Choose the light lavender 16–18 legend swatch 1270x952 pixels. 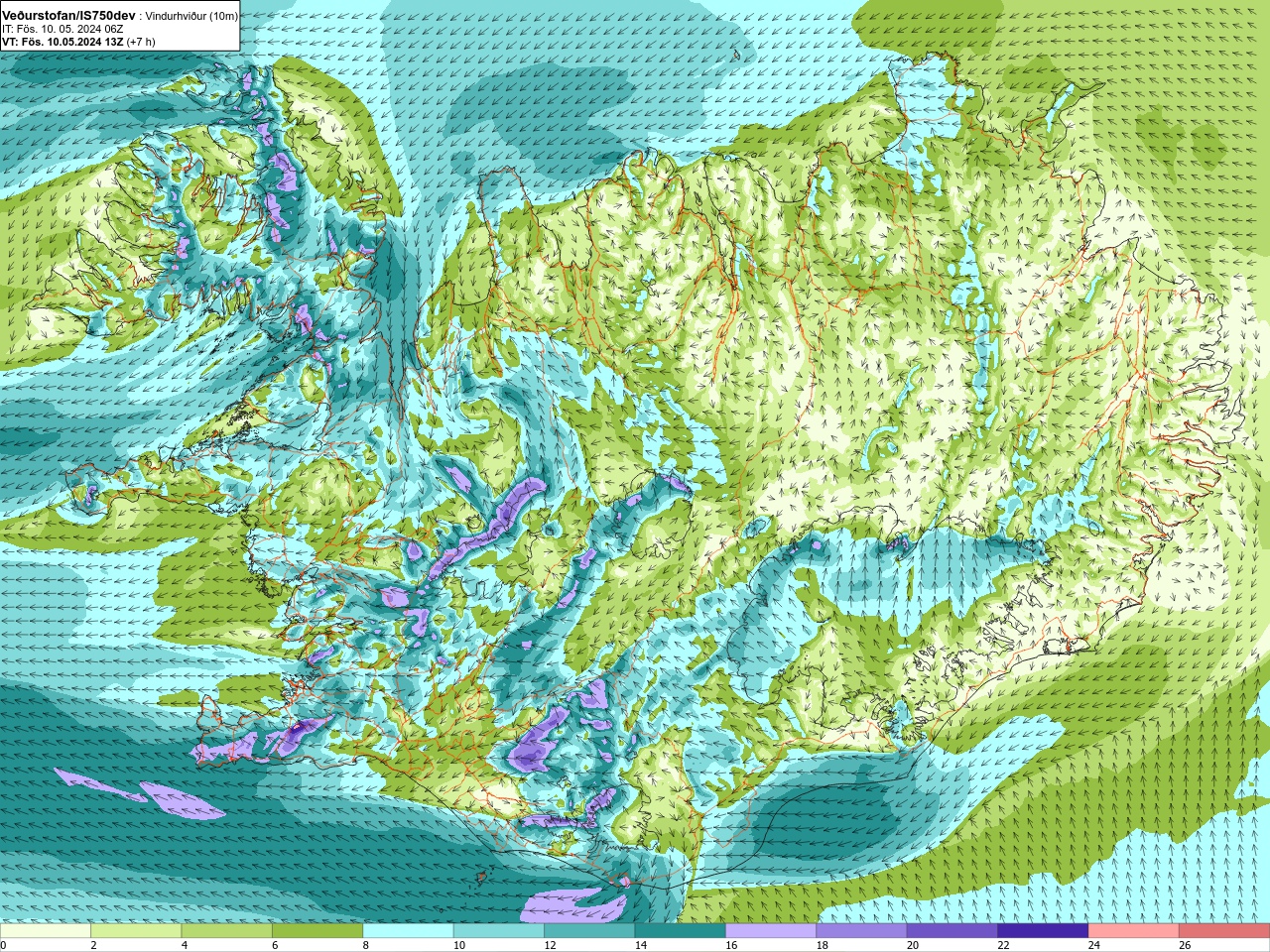coord(771,931)
